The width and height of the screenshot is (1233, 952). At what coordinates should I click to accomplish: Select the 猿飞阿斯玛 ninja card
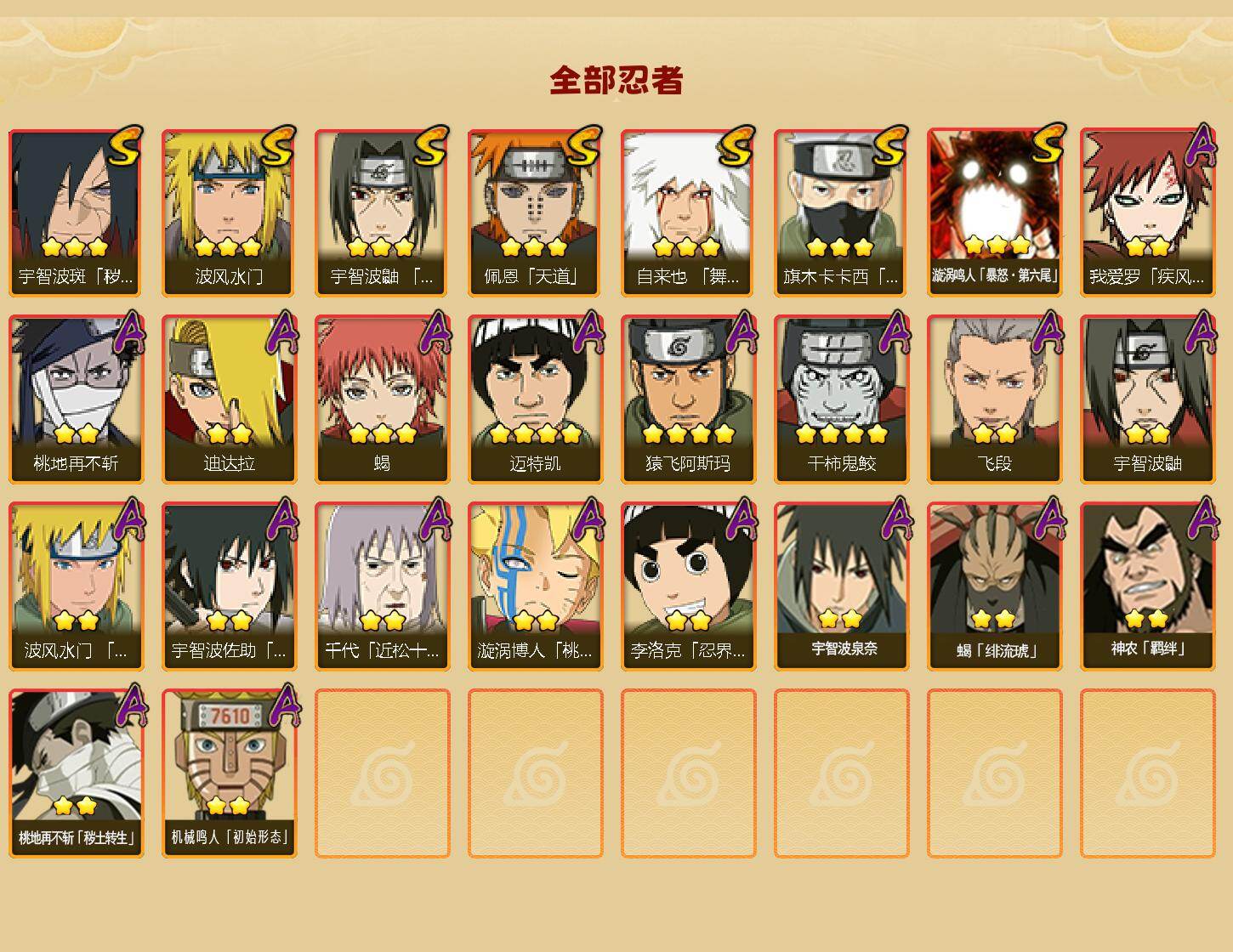tap(688, 399)
